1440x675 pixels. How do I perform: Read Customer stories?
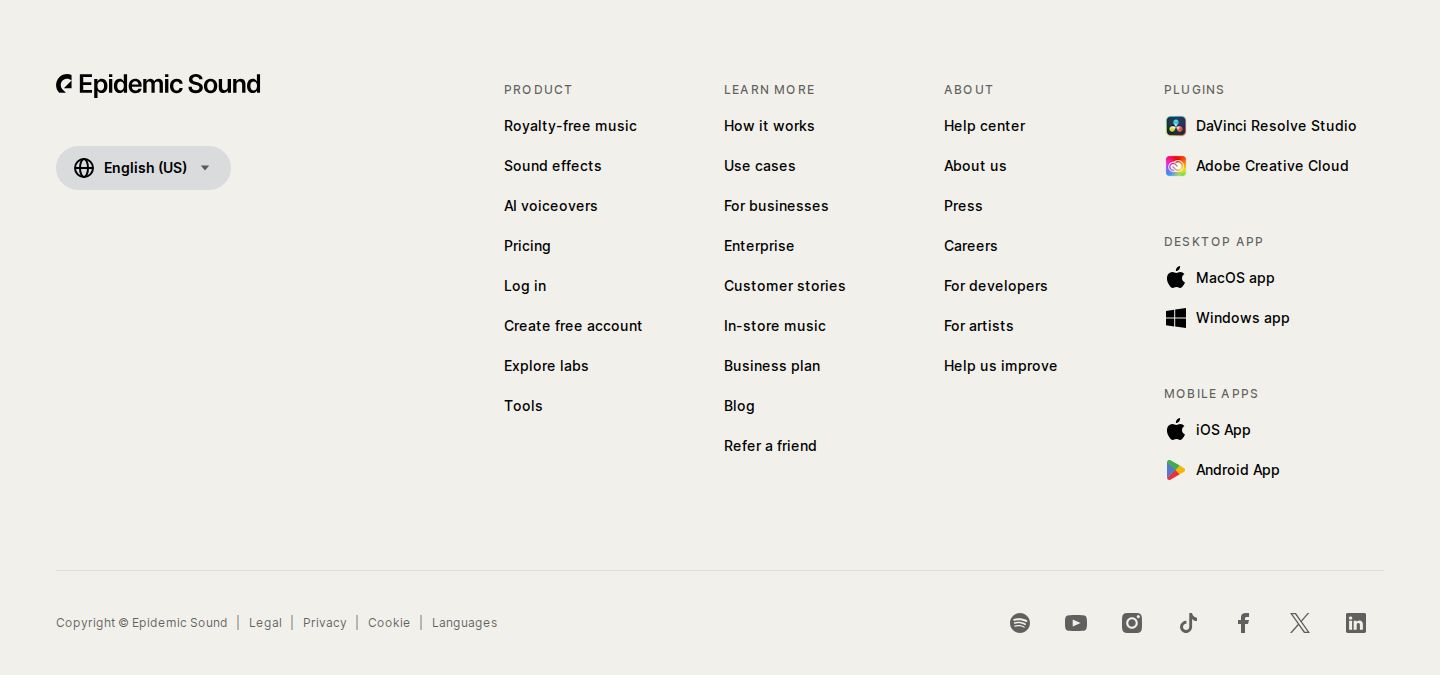785,286
